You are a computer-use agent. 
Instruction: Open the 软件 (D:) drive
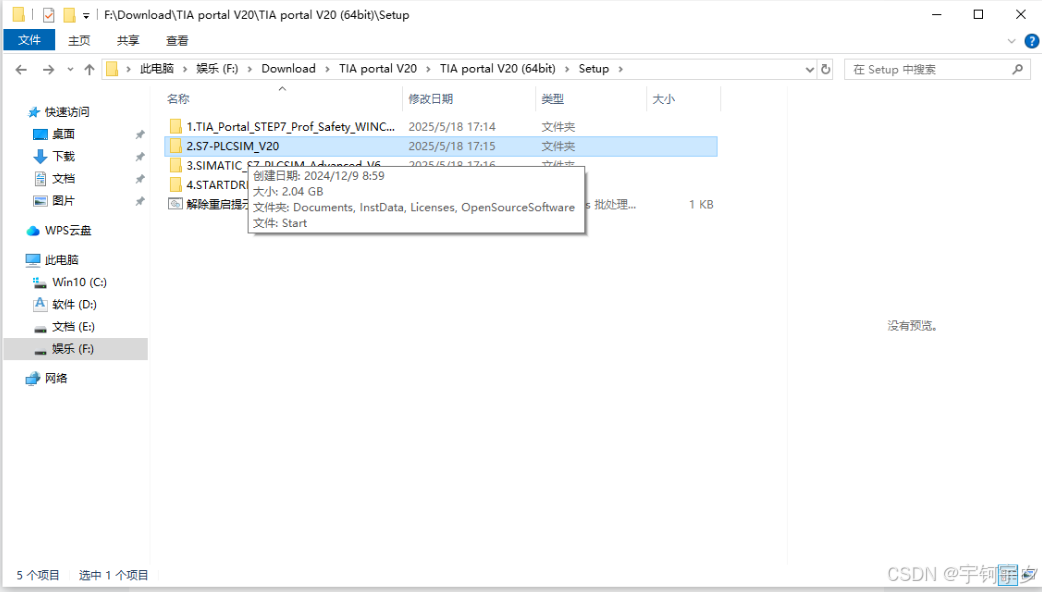[74, 304]
